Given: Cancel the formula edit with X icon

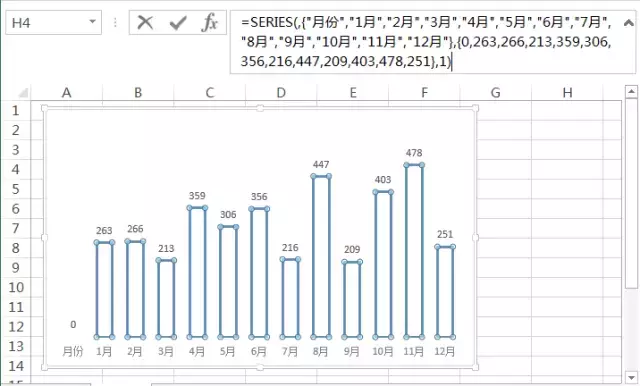Looking at the screenshot, I should point(145,23).
